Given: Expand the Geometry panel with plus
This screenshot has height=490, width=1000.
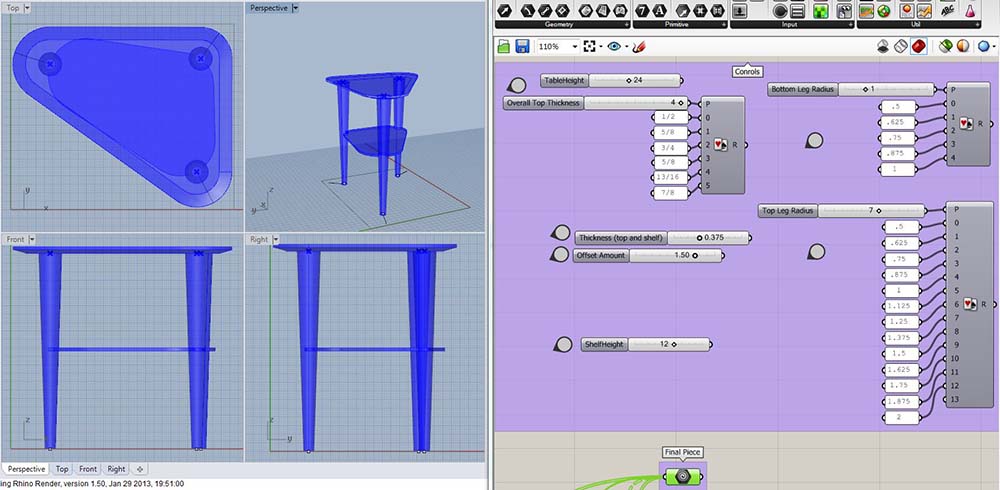Looking at the screenshot, I should (x=626, y=24).
